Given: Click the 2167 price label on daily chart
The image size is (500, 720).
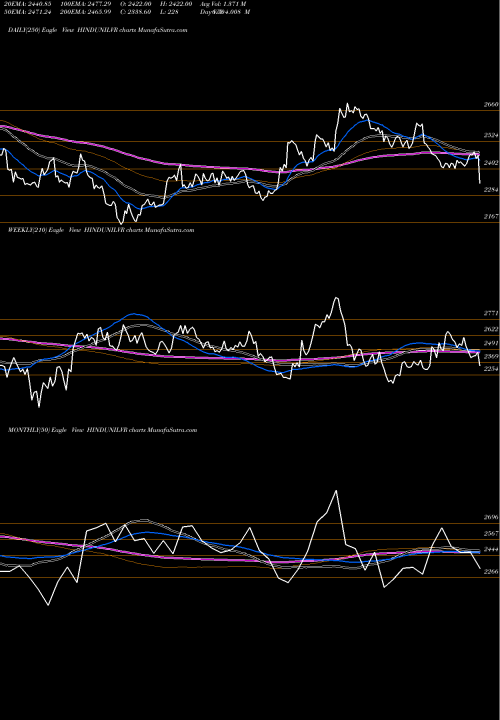Looking at the screenshot, I should [x=491, y=216].
